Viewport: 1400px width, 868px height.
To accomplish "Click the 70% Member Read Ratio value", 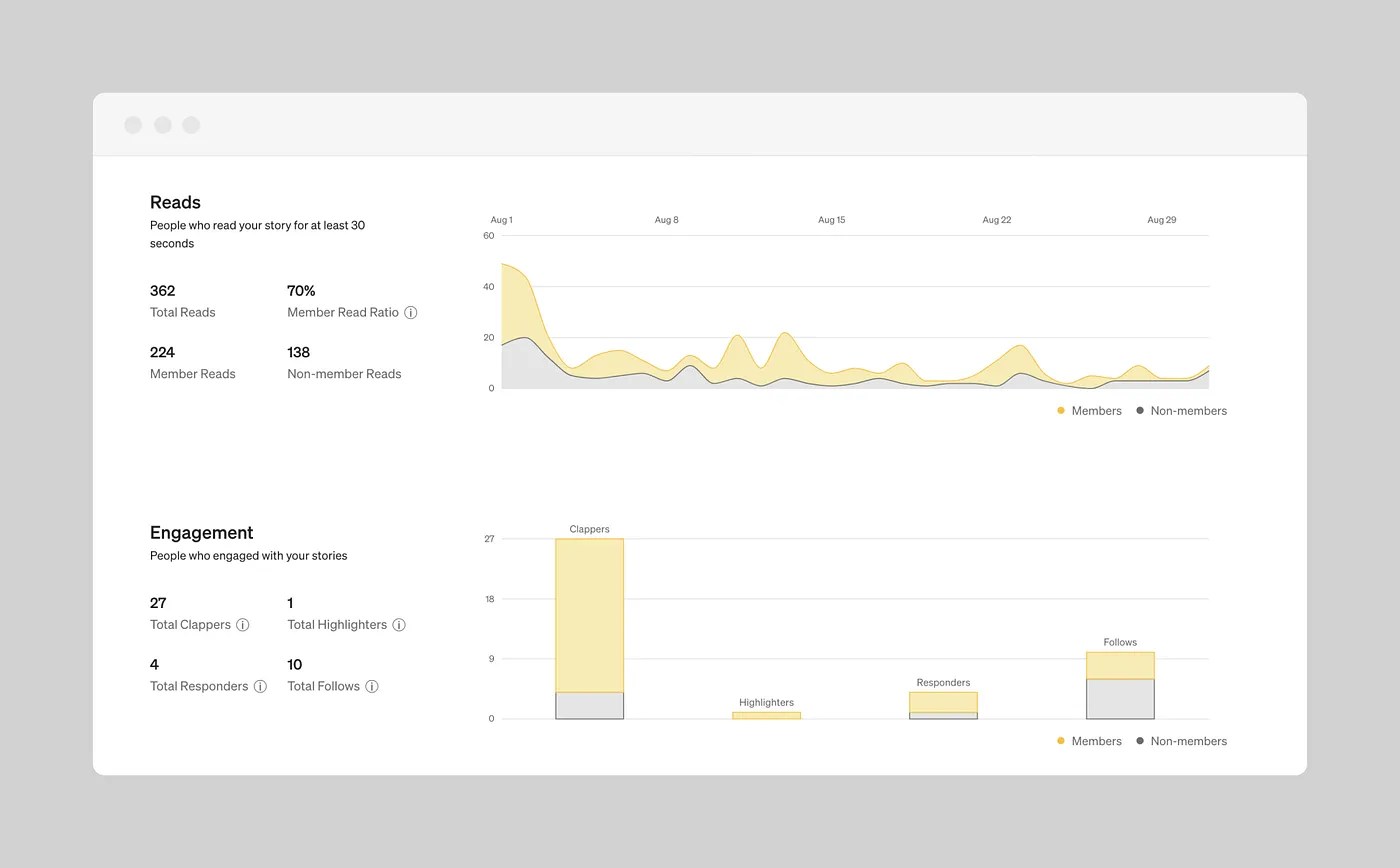I will click(301, 291).
